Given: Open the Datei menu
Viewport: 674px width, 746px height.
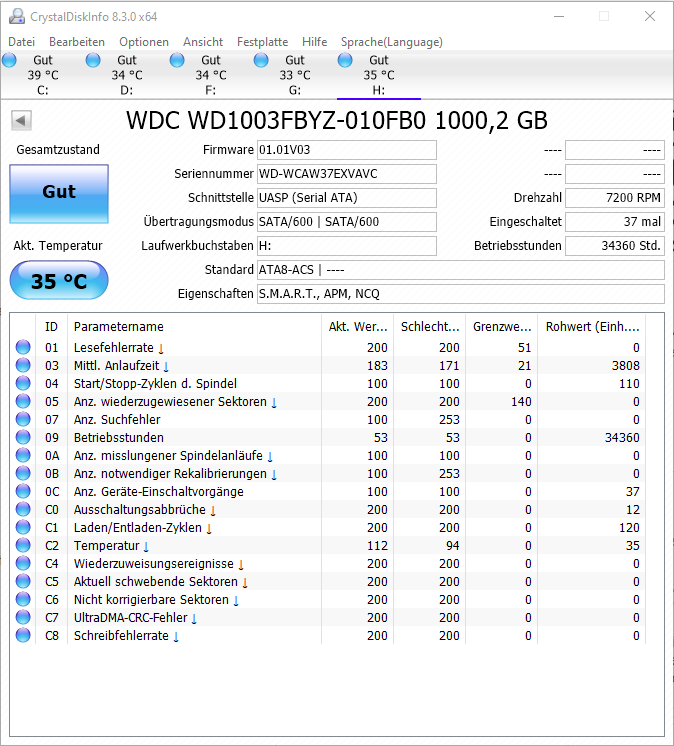Looking at the screenshot, I should pos(21,42).
